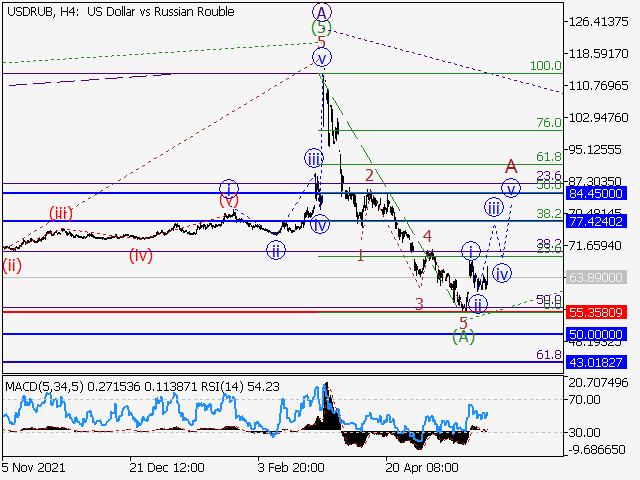640x480 pixels.
Task: Select the indicator header 'MACD(5,34,5) 0.271536 0.113871 RSI(14) 54.23'
Action: point(142,386)
